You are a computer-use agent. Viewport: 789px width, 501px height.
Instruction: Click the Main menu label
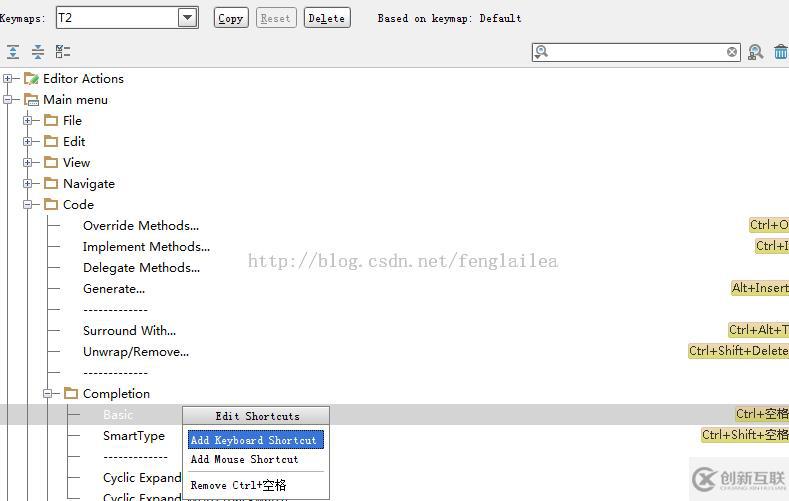(x=75, y=100)
